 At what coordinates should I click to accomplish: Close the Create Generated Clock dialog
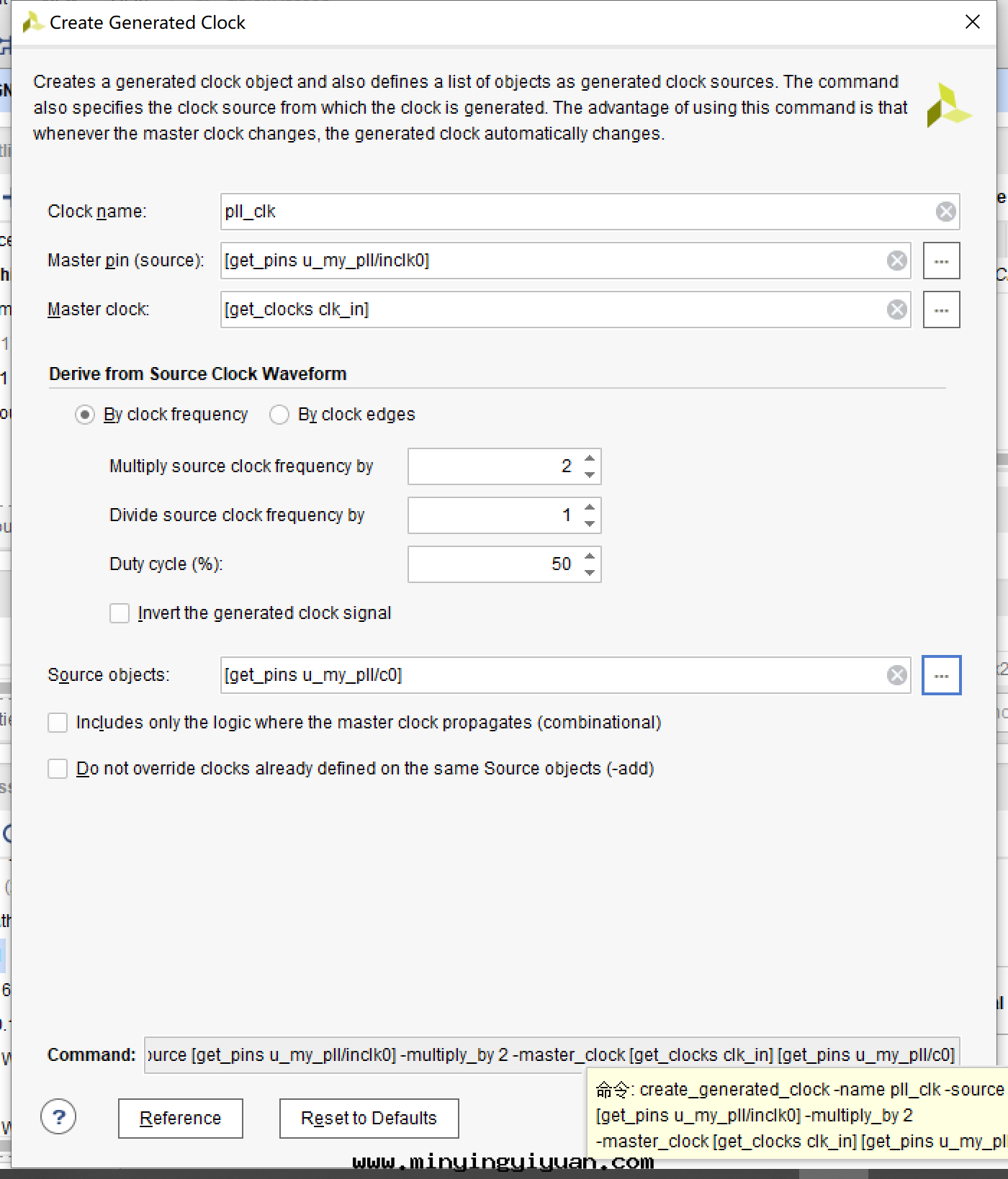coord(972,22)
